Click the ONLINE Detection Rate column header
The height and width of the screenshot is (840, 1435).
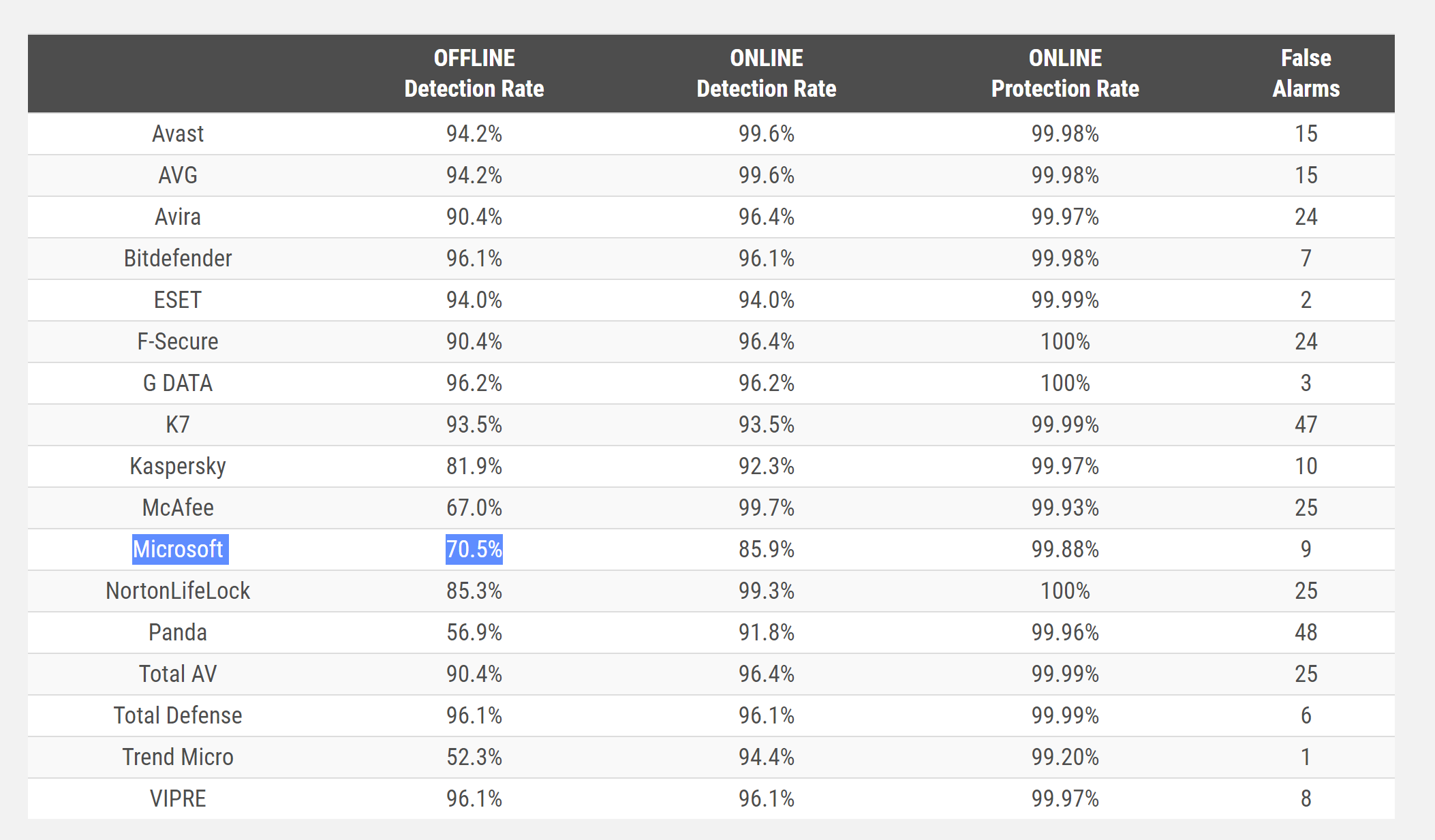pos(766,74)
